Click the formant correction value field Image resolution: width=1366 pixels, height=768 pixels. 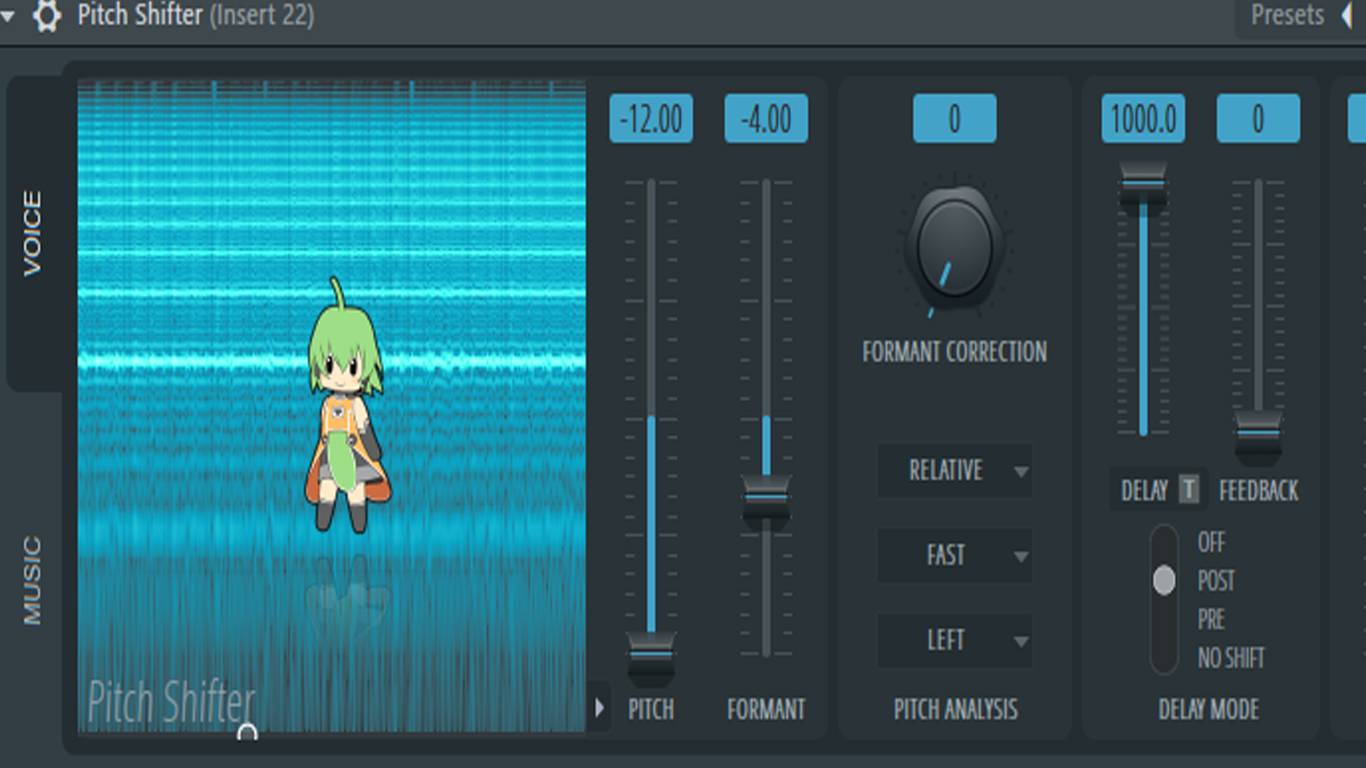[954, 119]
